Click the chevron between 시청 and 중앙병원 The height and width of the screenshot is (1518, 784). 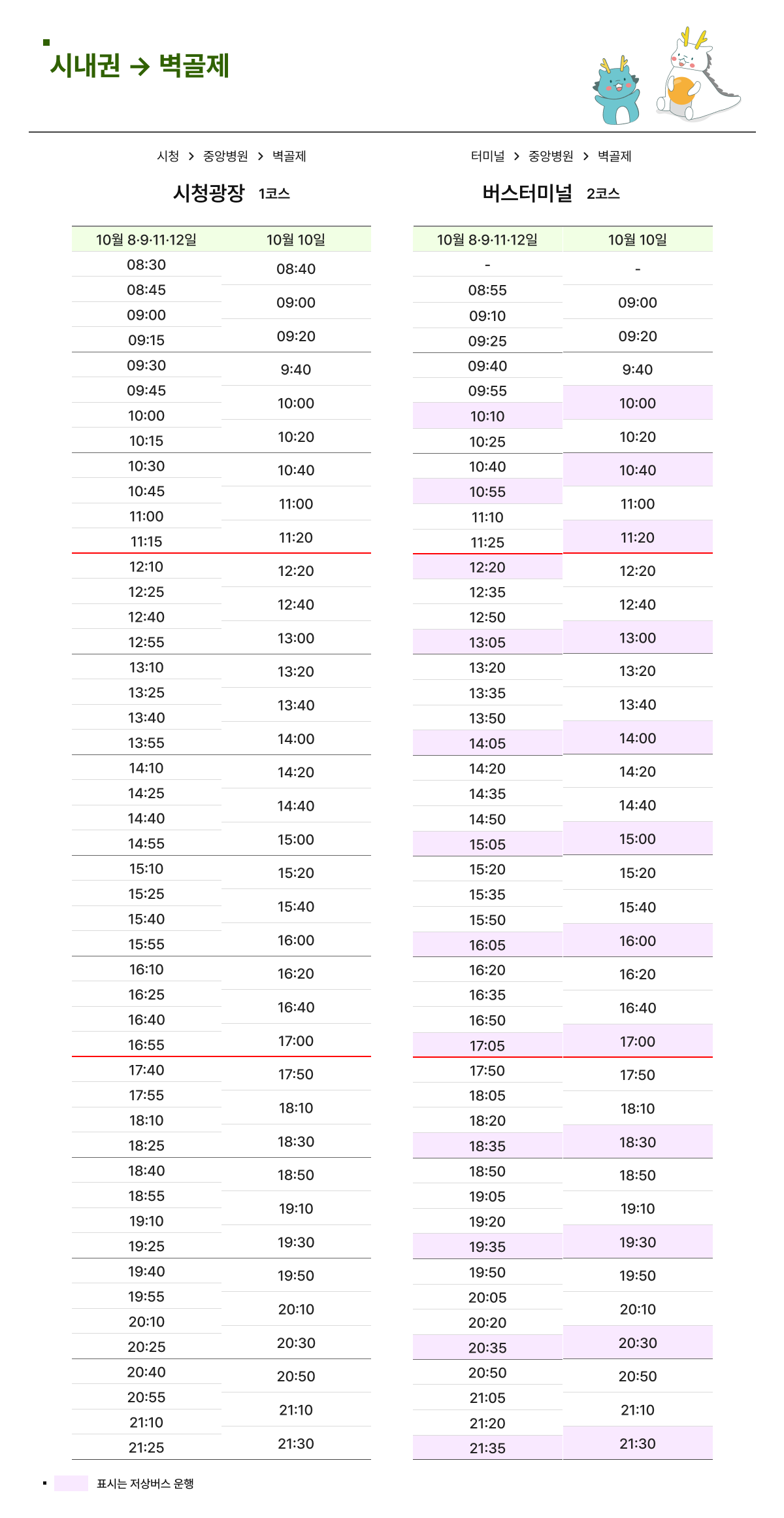[x=191, y=156]
